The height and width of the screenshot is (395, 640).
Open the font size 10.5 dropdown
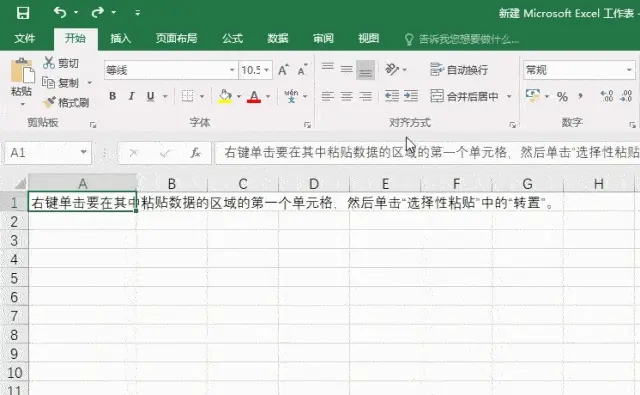click(x=267, y=70)
